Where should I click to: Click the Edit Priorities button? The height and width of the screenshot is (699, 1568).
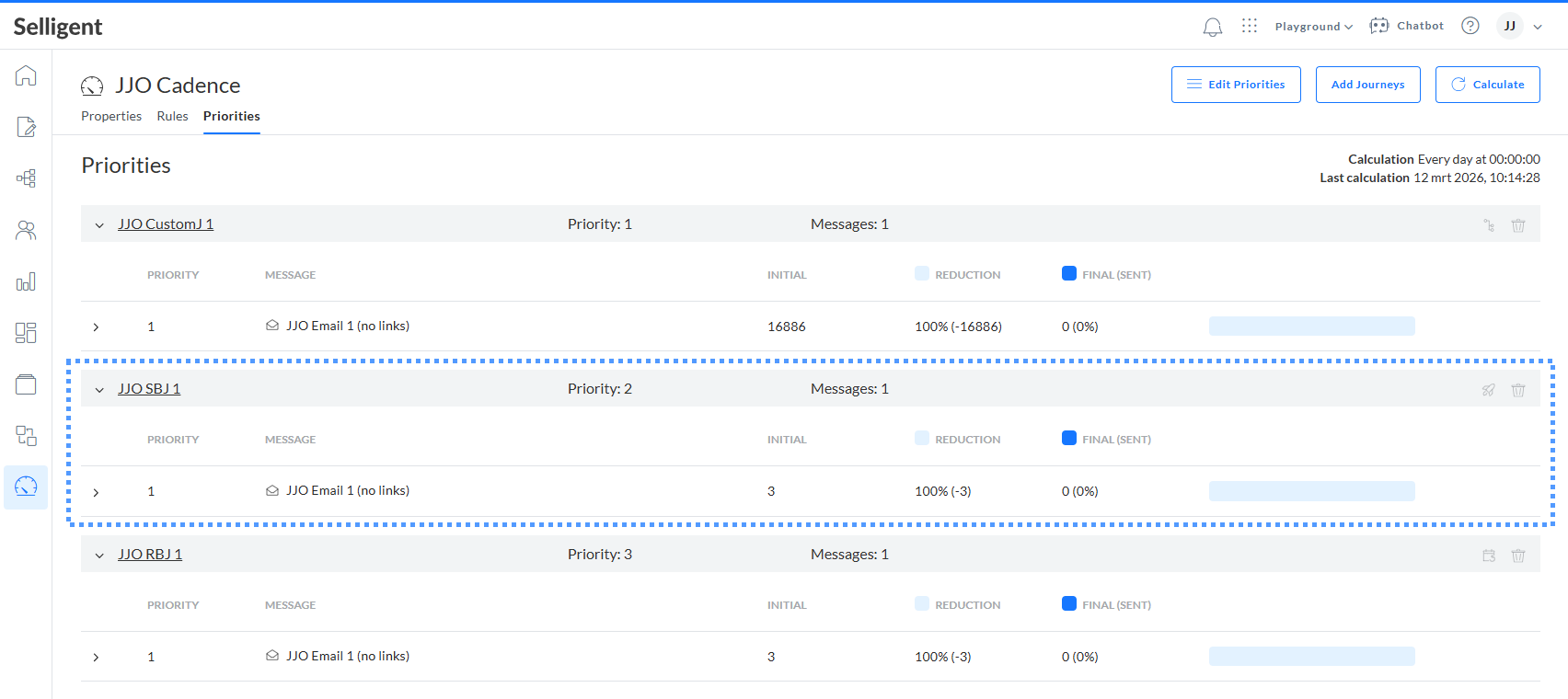click(1235, 85)
